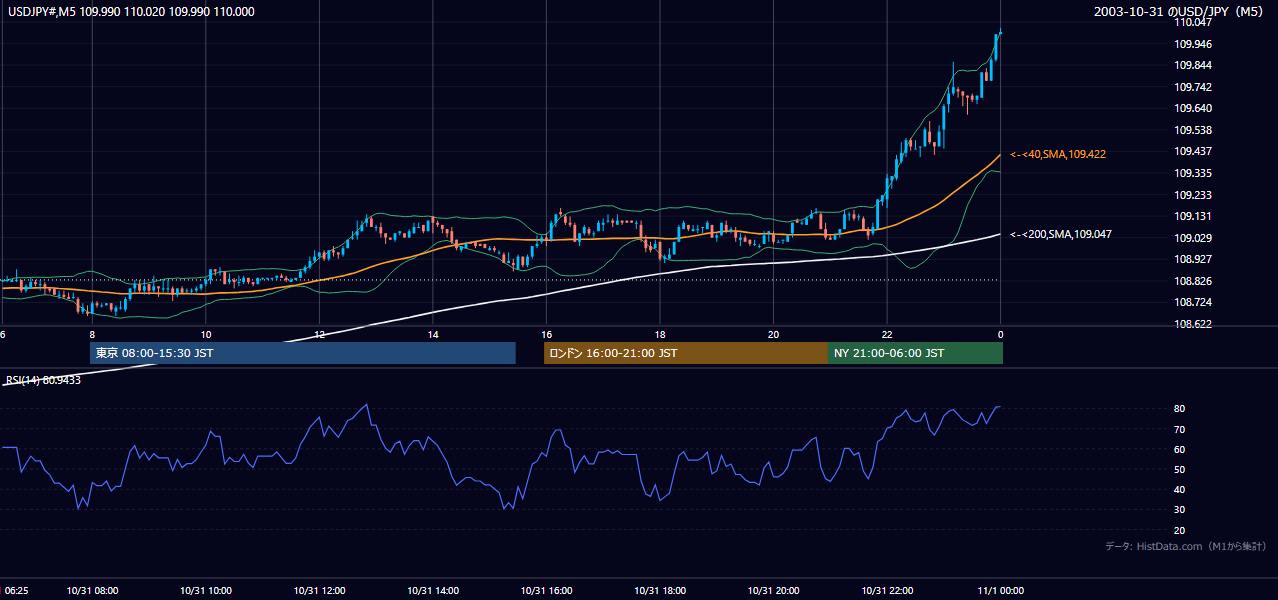Click price axis value 109.844

(1194, 65)
